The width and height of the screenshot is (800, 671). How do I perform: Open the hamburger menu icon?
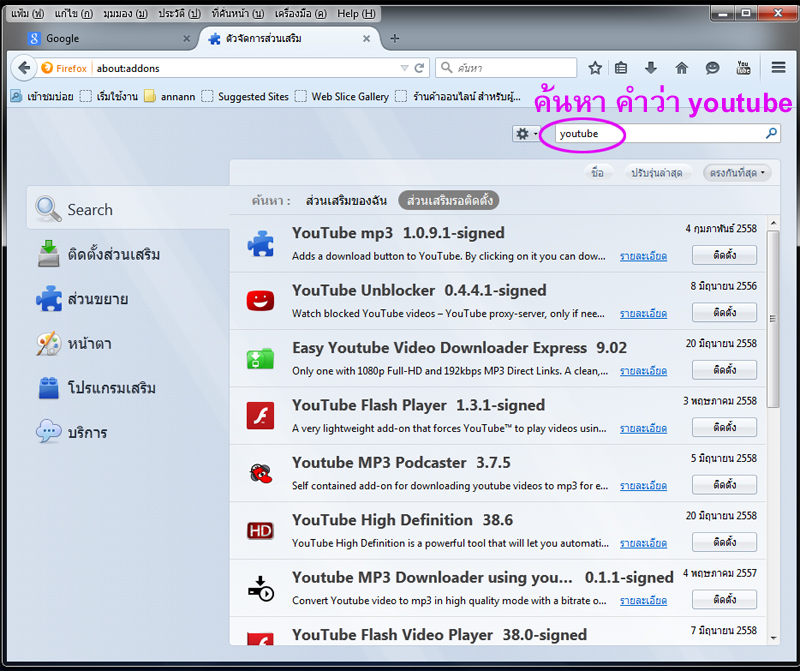(x=779, y=68)
